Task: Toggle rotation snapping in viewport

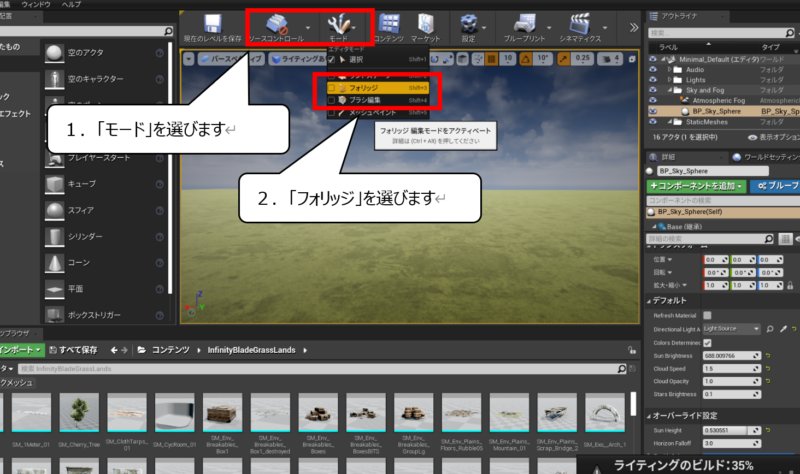Action: pos(526,59)
